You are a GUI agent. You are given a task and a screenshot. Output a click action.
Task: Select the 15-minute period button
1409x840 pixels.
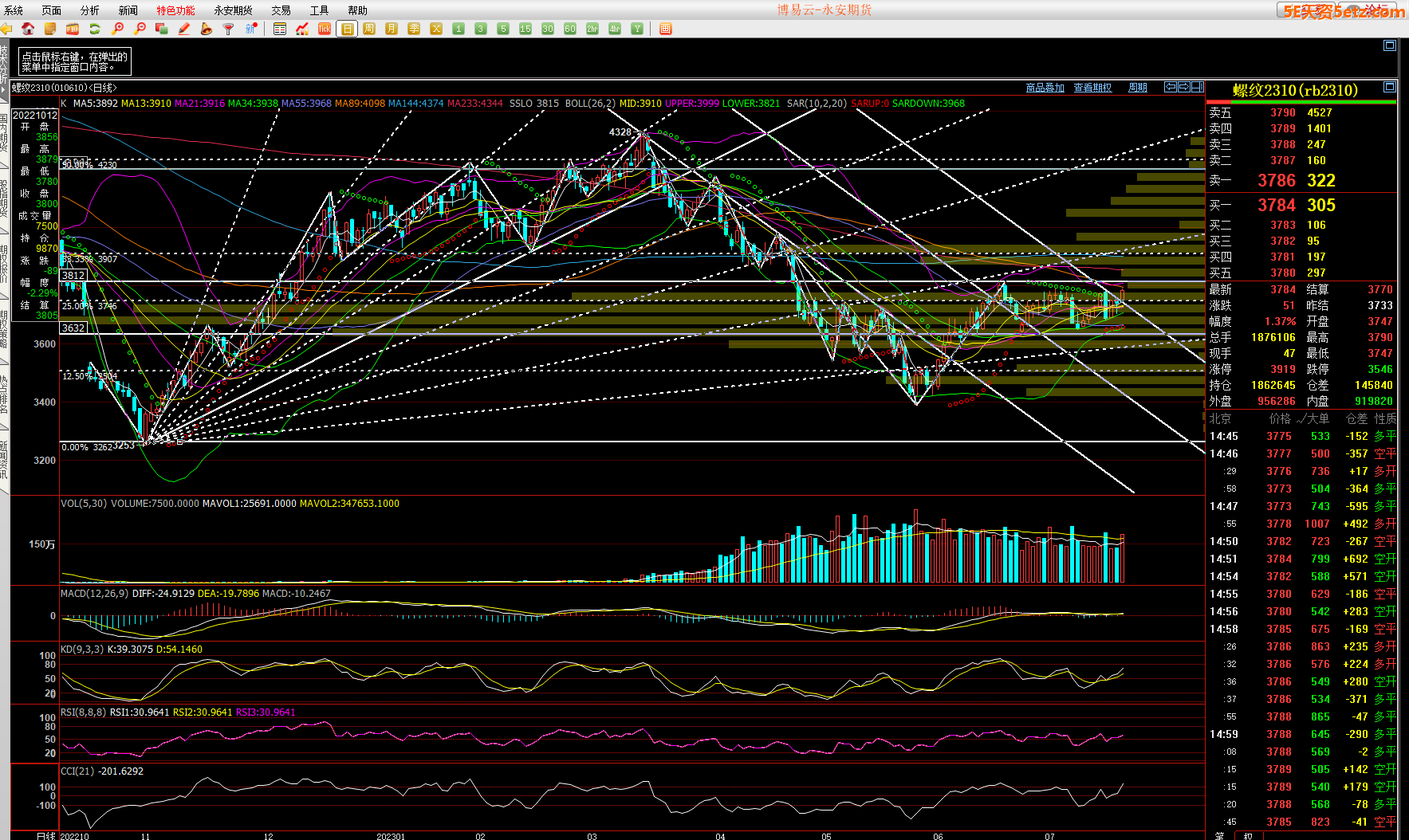[x=525, y=29]
